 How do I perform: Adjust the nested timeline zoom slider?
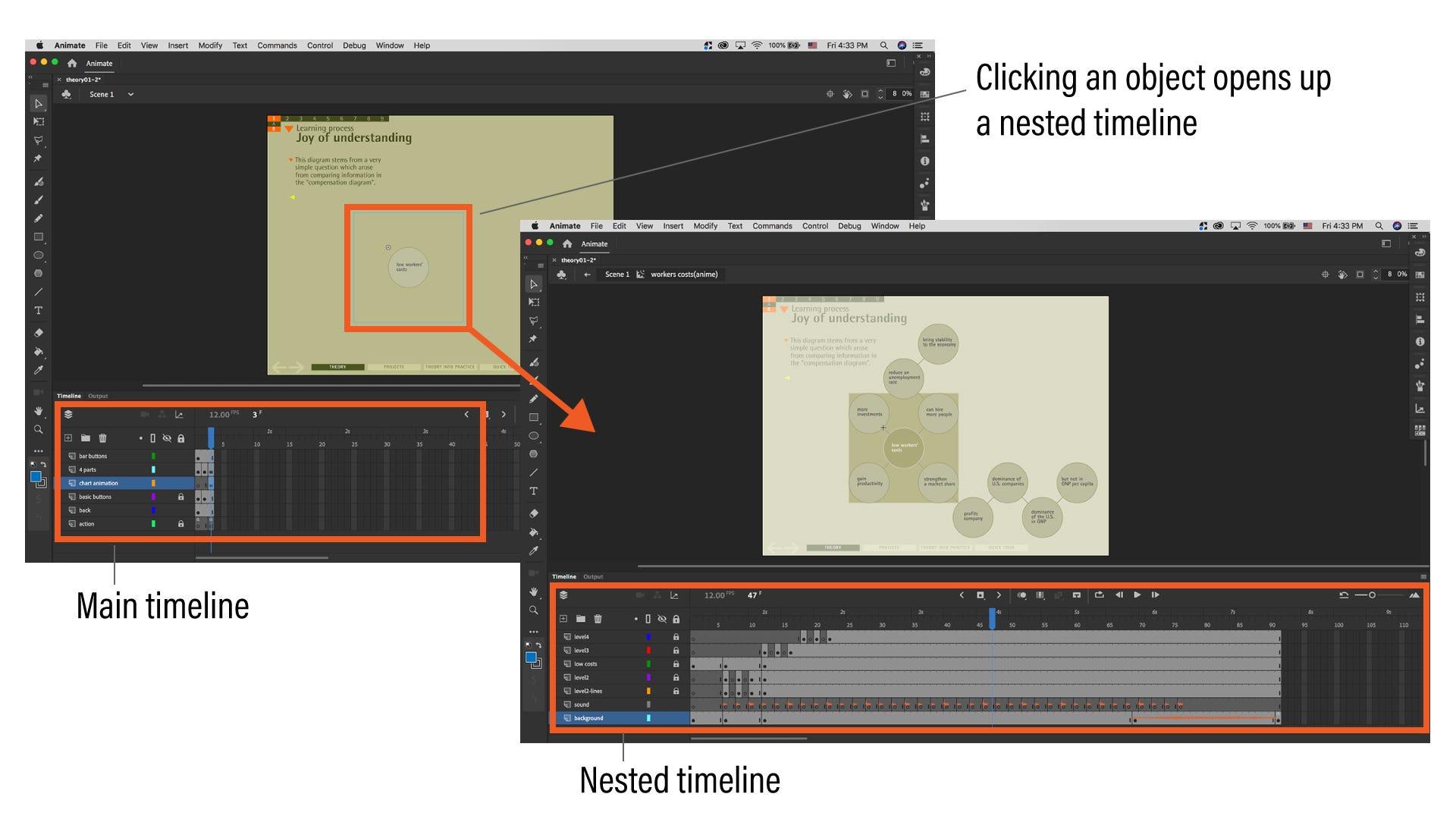tap(1372, 595)
